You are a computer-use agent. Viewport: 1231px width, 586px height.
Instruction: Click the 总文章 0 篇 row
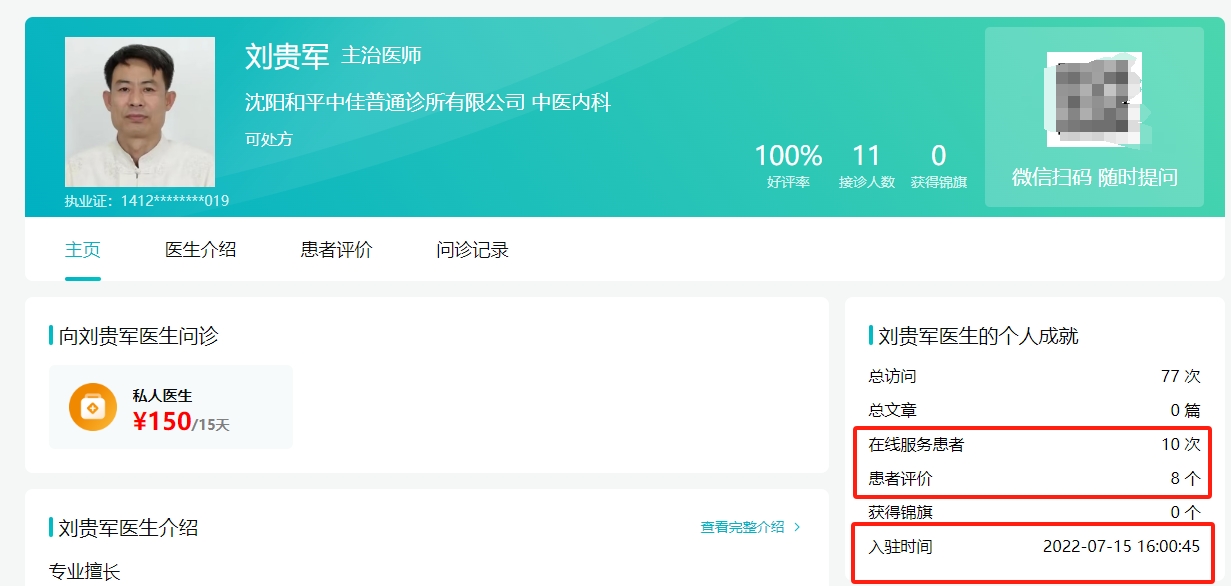pyautogui.click(x=1034, y=411)
